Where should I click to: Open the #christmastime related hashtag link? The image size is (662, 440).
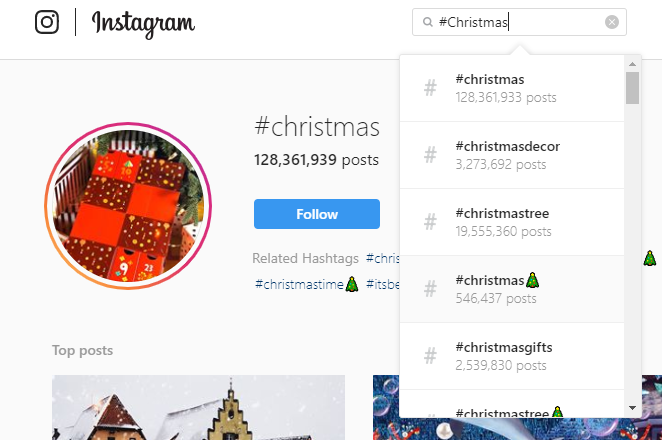click(x=307, y=284)
